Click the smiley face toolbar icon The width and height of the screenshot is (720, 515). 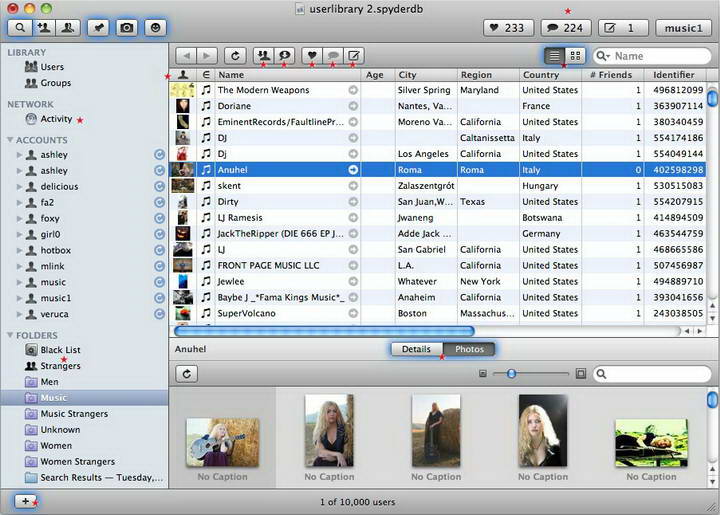pos(156,28)
